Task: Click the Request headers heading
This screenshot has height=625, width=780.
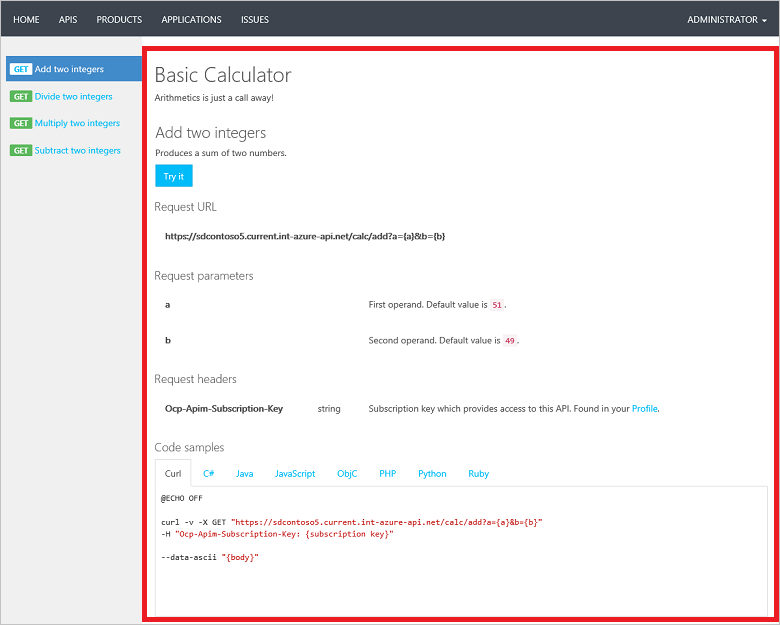Action: (x=195, y=379)
